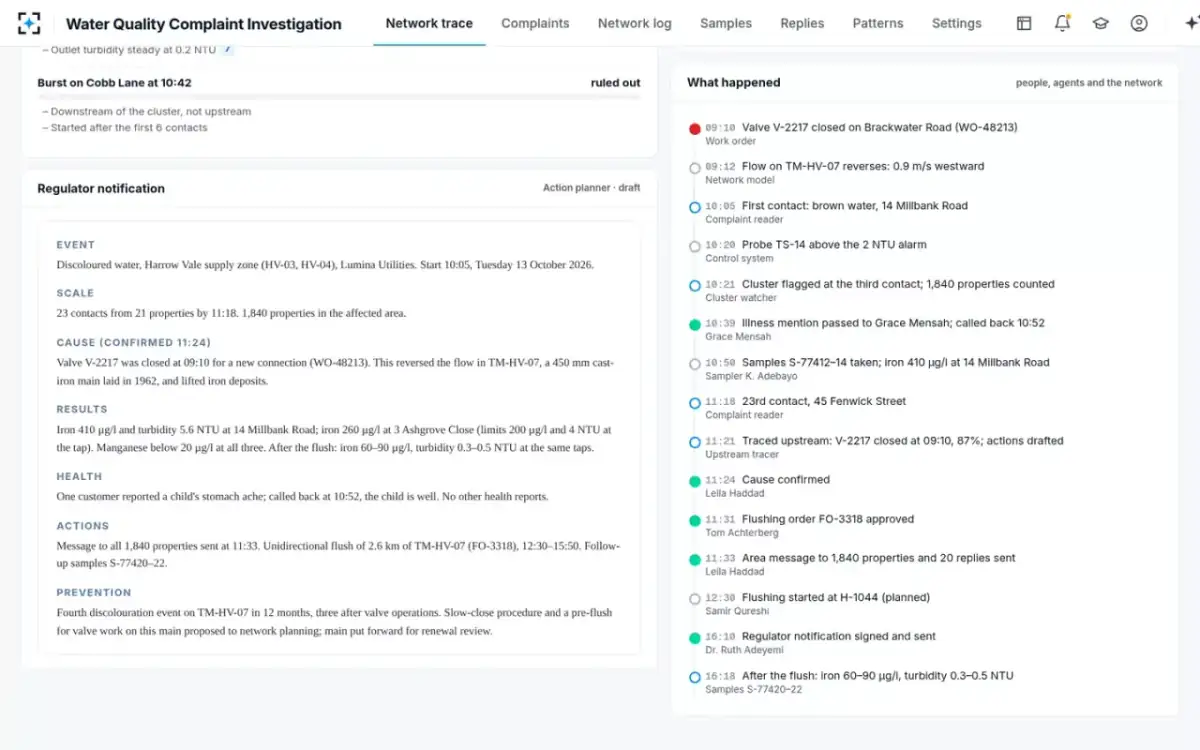Screen dimensions: 1200x750
Task: Click marker for samples S-77412–14 taken
Action: coord(695,364)
